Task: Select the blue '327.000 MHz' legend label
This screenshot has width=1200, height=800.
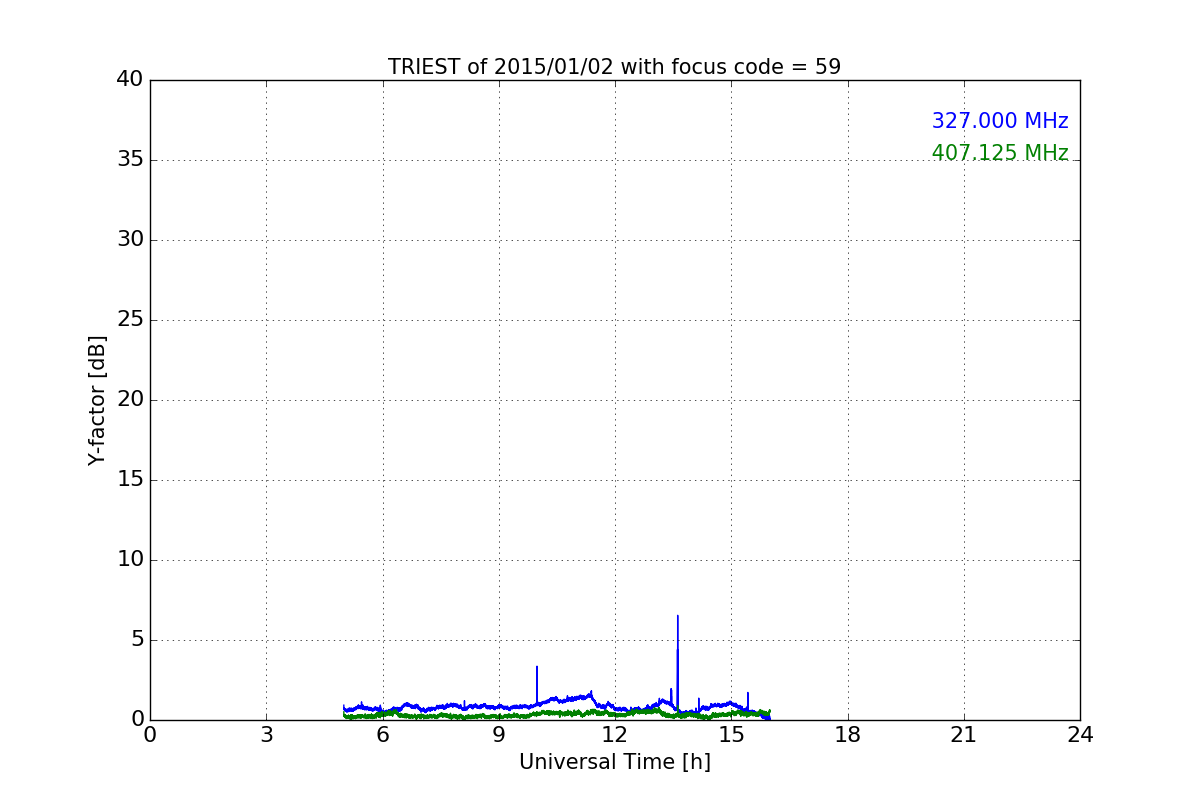Action: (1000, 121)
